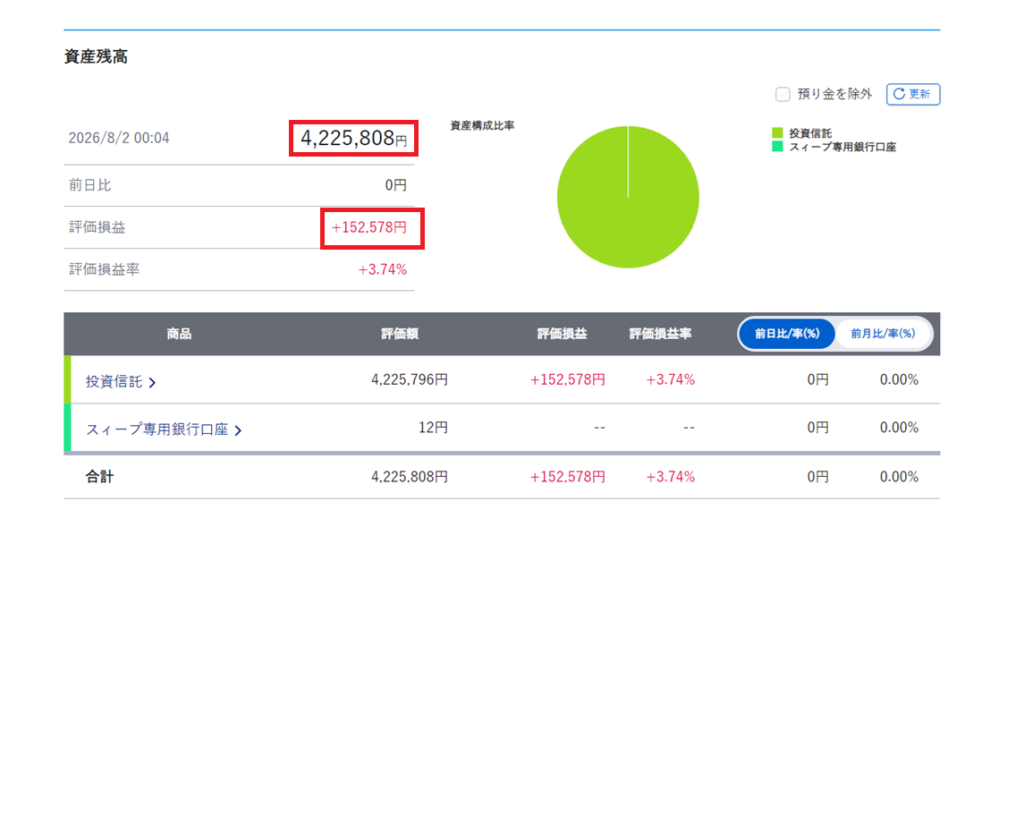Click the 評価損益 column header
This screenshot has width=1024, height=833.
click(562, 334)
